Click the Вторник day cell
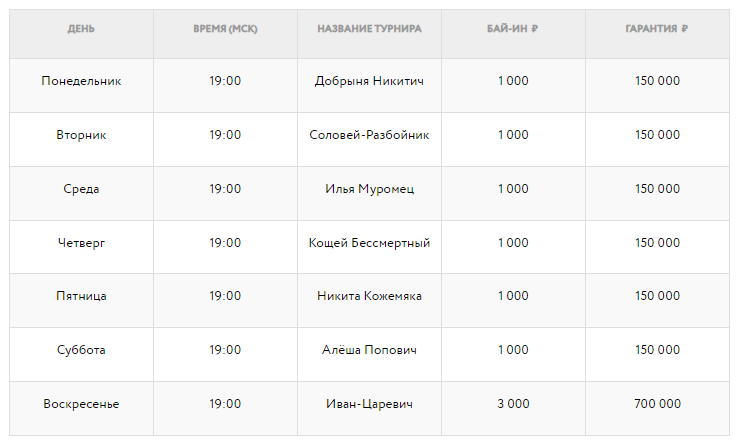 pyautogui.click(x=81, y=135)
